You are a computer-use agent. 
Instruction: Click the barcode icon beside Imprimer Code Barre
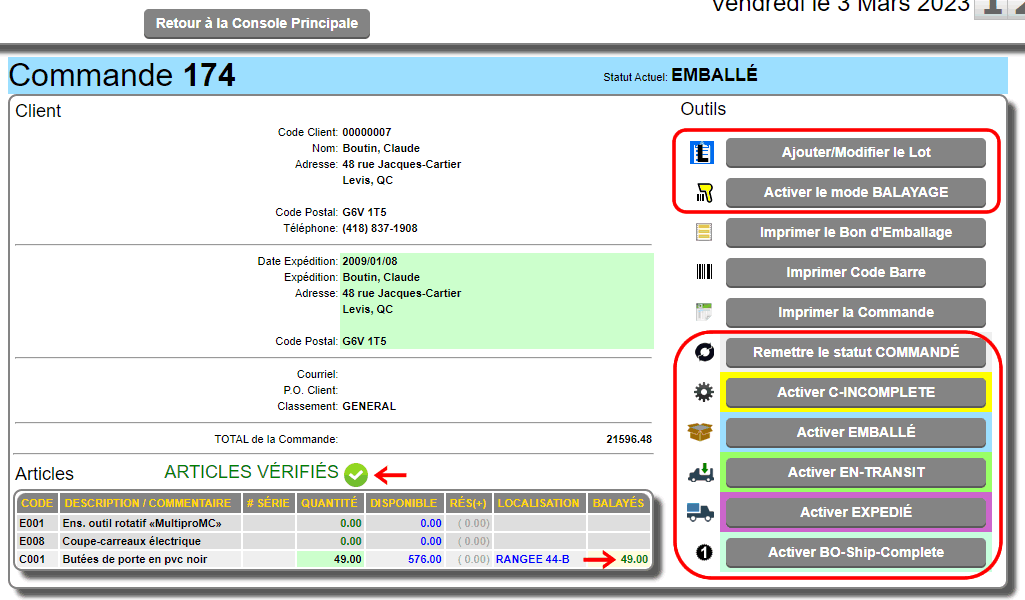[x=704, y=272]
